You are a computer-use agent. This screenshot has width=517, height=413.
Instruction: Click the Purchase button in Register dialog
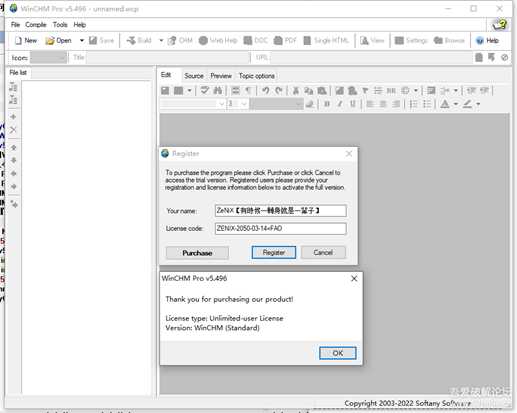[x=197, y=253]
